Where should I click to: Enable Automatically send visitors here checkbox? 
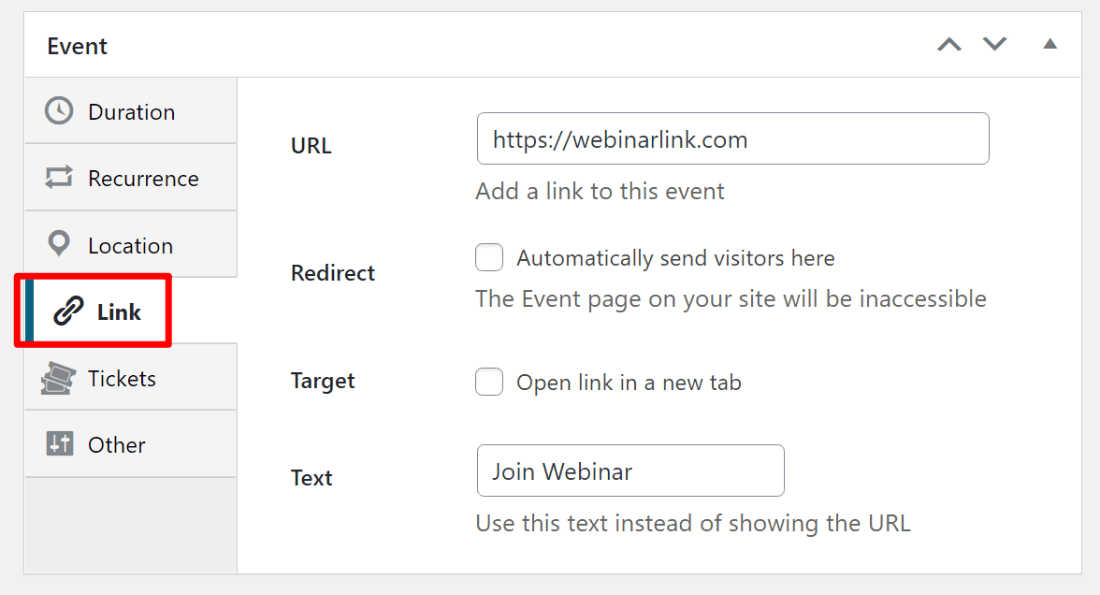click(489, 258)
